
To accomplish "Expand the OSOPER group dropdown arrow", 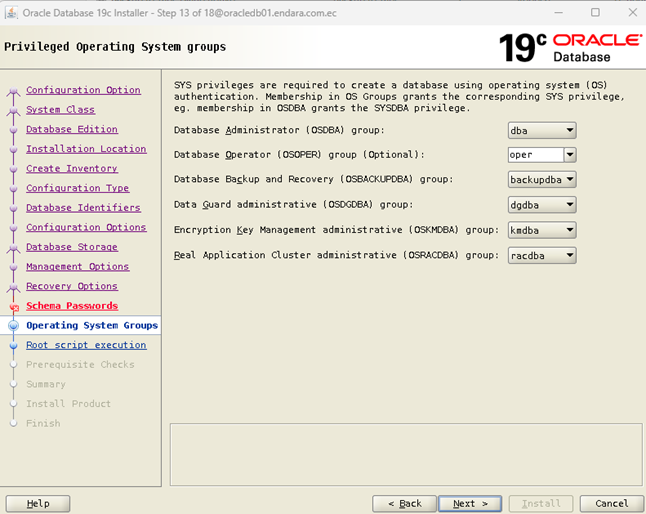I will pyautogui.click(x=570, y=155).
